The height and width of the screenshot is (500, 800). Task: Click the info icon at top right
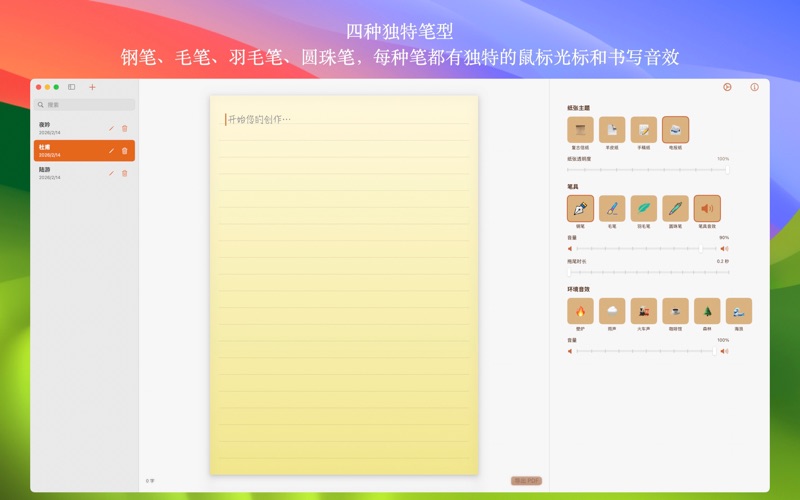click(x=754, y=87)
